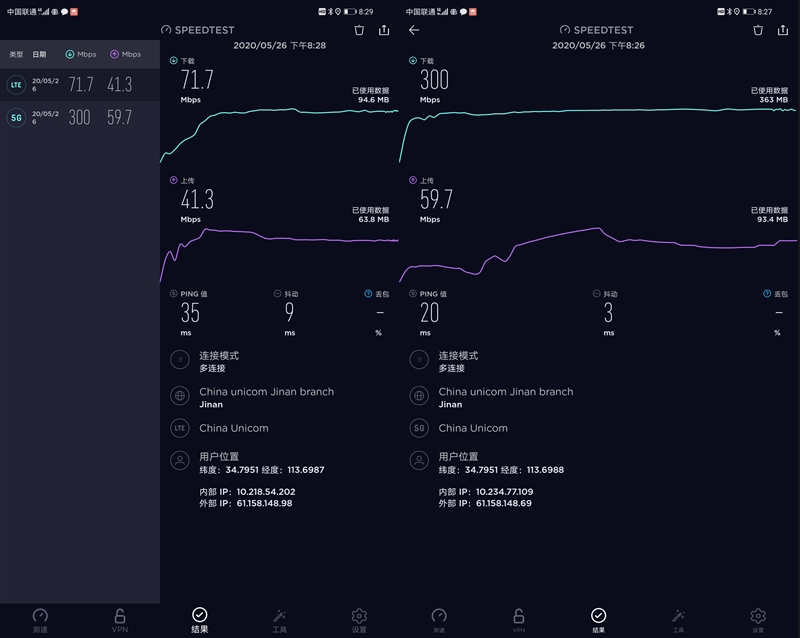Viewport: 800px width, 638px height.
Task: Share the 71.7 Mbps test result
Action: (x=384, y=30)
